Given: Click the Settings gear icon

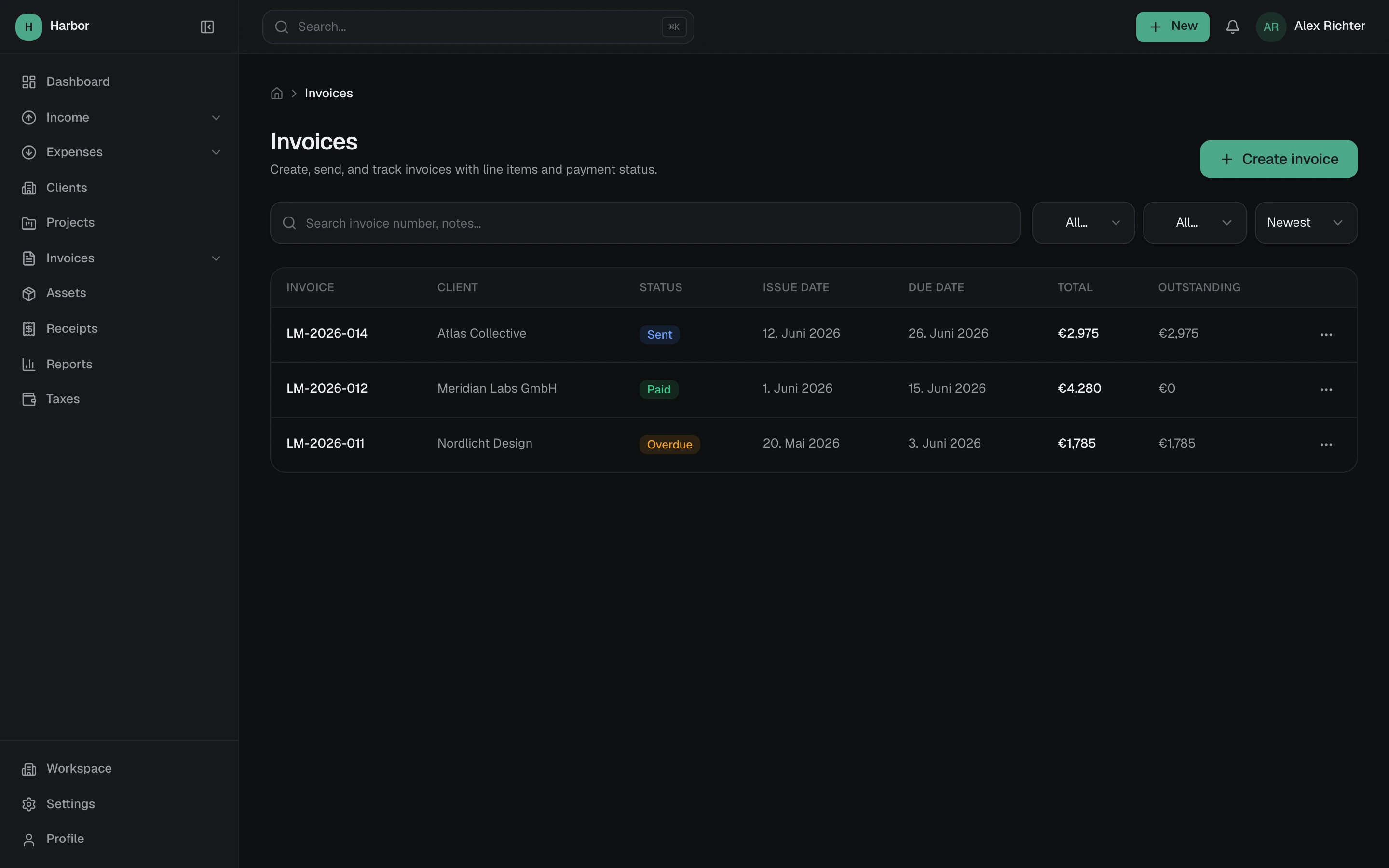Looking at the screenshot, I should coord(29,804).
